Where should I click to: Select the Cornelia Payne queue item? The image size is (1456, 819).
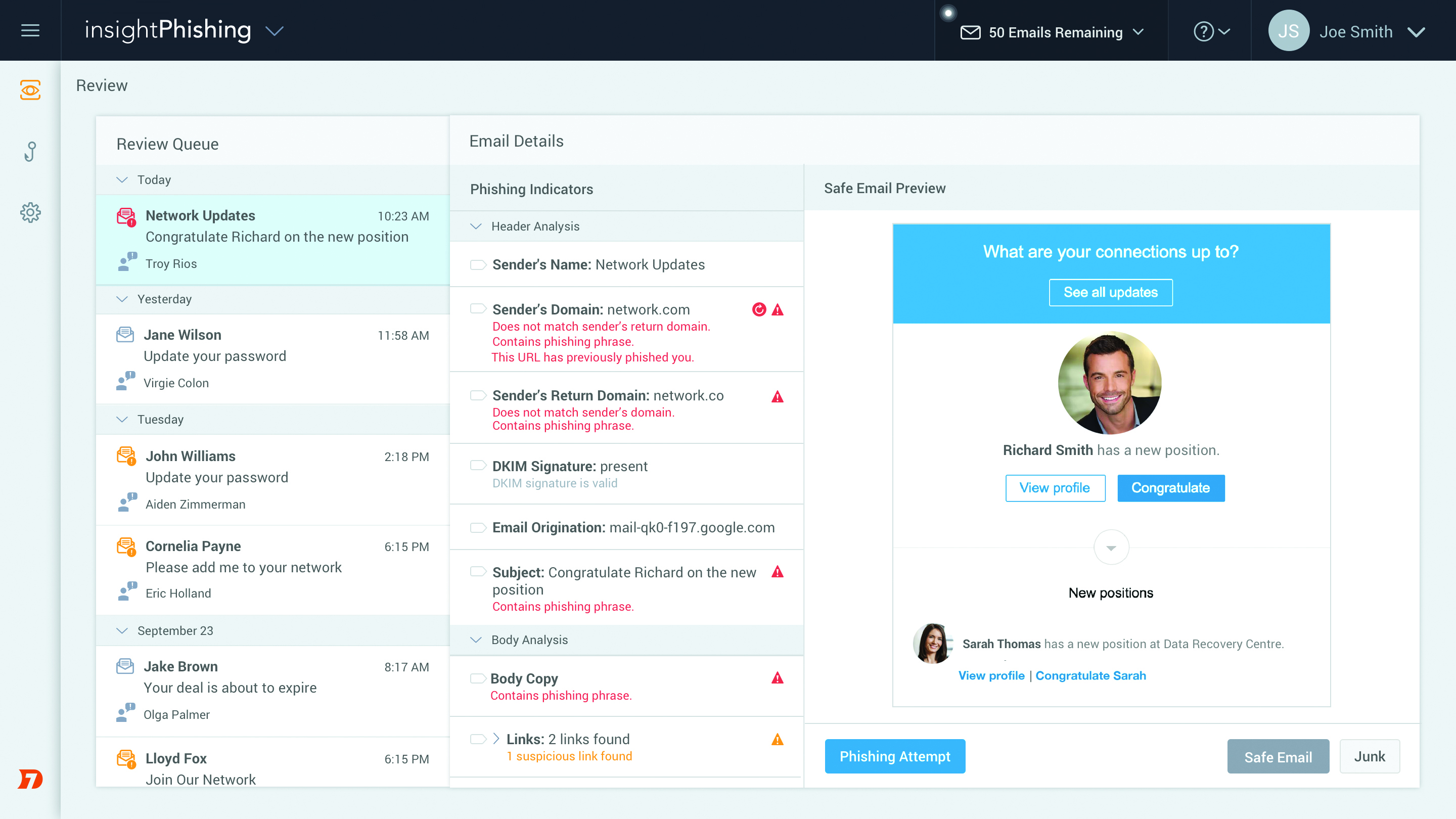pos(272,569)
